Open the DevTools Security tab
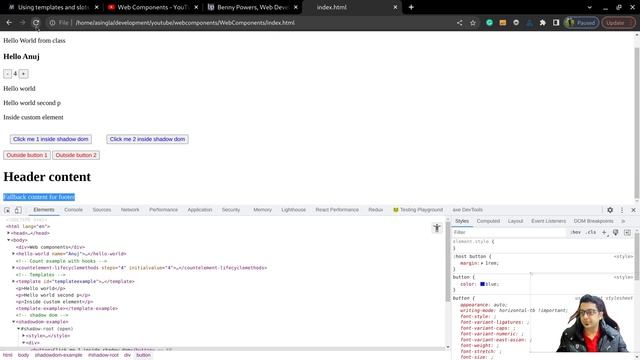The width and height of the screenshot is (640, 360). click(231, 210)
